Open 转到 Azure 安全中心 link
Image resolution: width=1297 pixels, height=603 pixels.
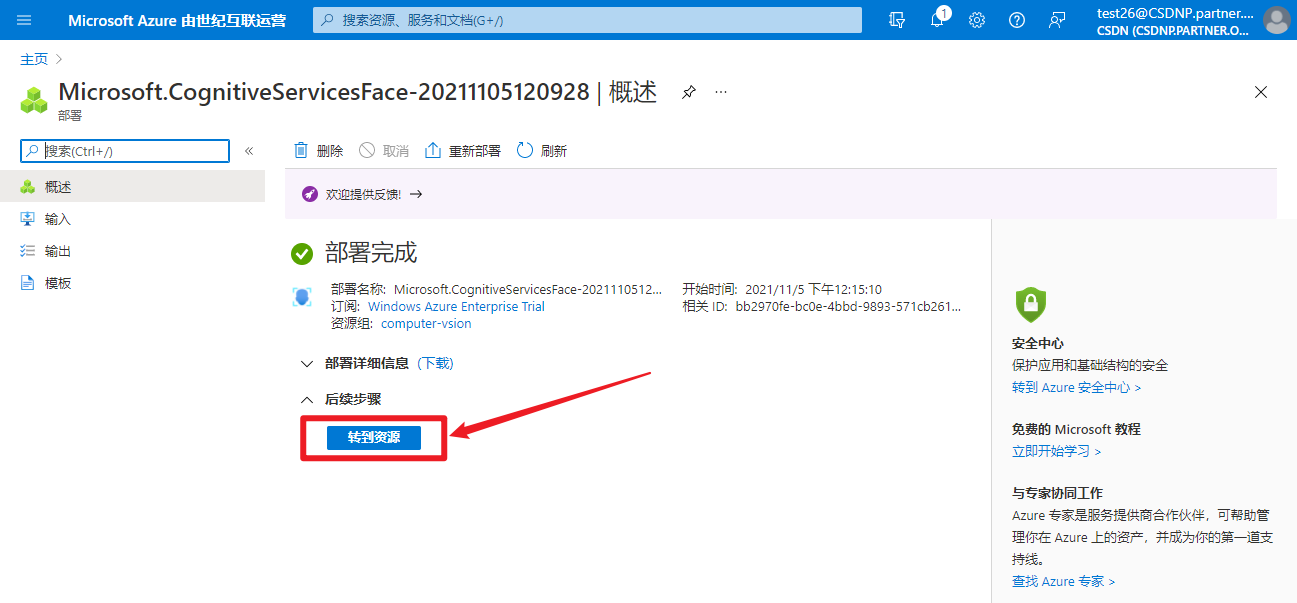[1076, 387]
